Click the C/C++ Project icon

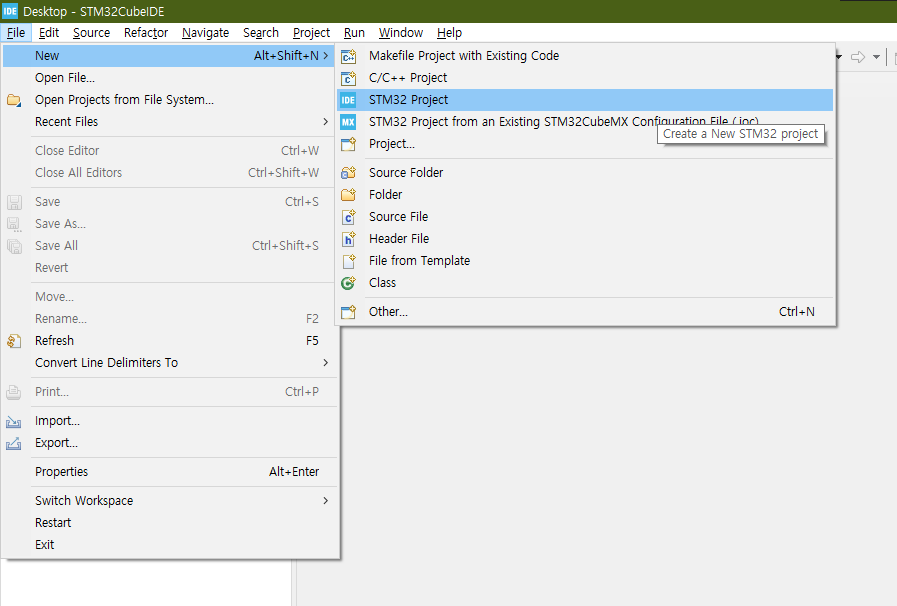tap(348, 78)
